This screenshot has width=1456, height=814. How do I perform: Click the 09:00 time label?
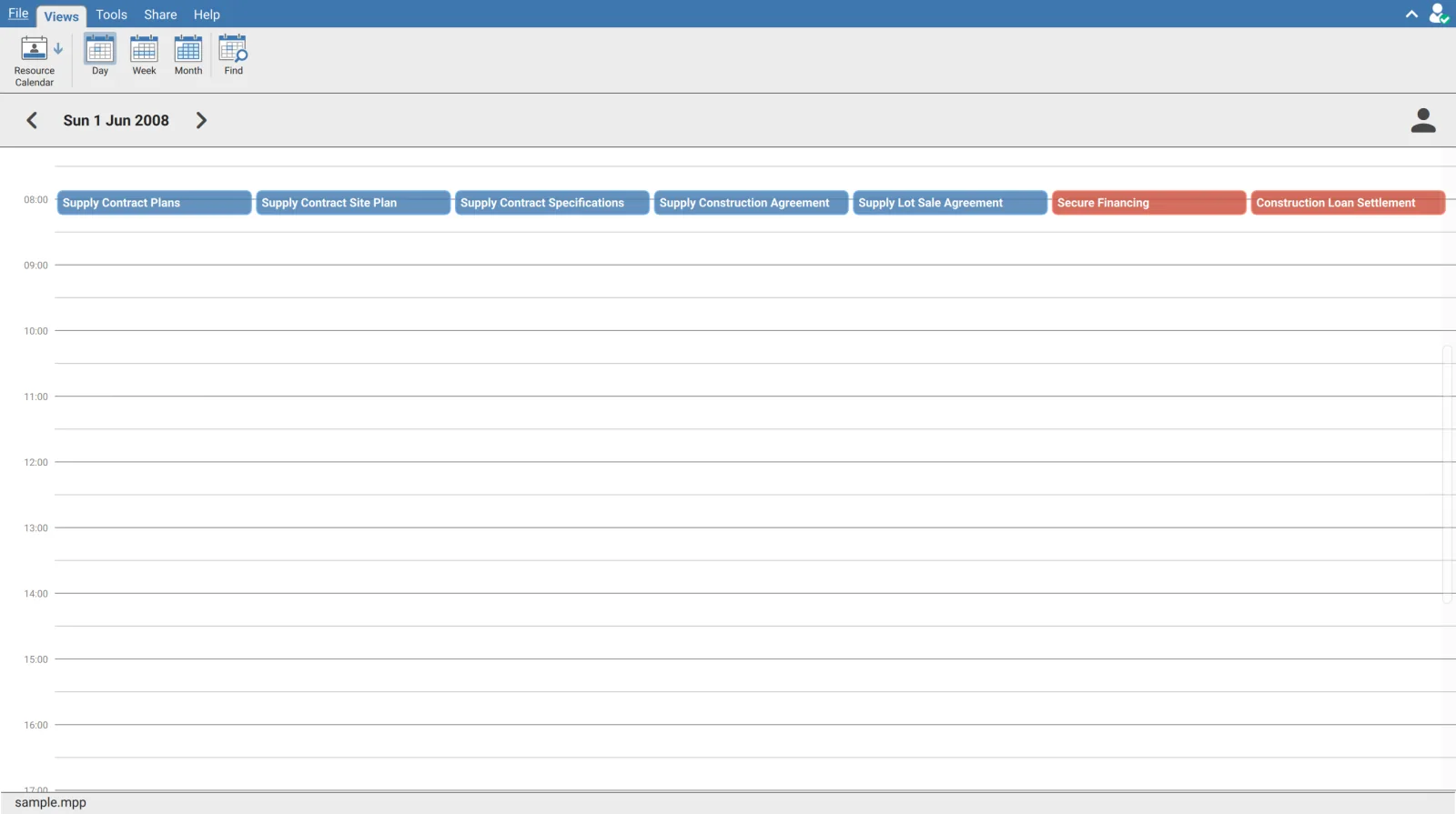(35, 266)
